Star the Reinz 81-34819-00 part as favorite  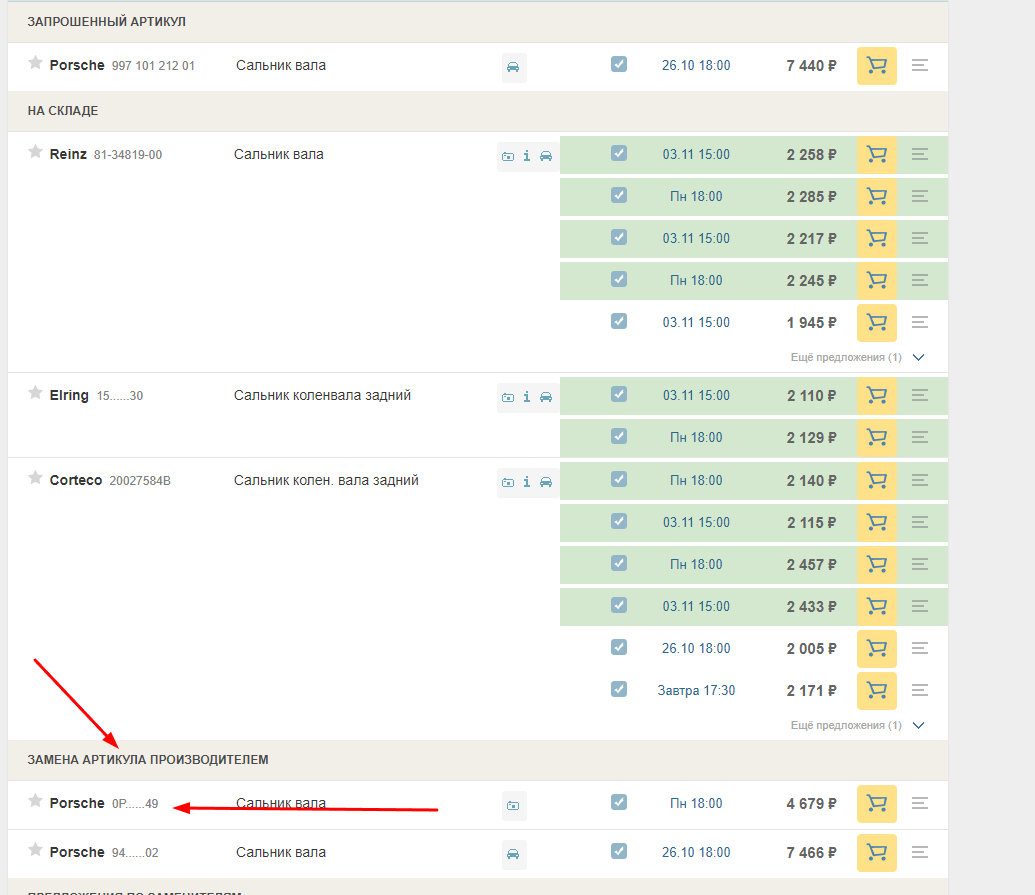point(35,153)
